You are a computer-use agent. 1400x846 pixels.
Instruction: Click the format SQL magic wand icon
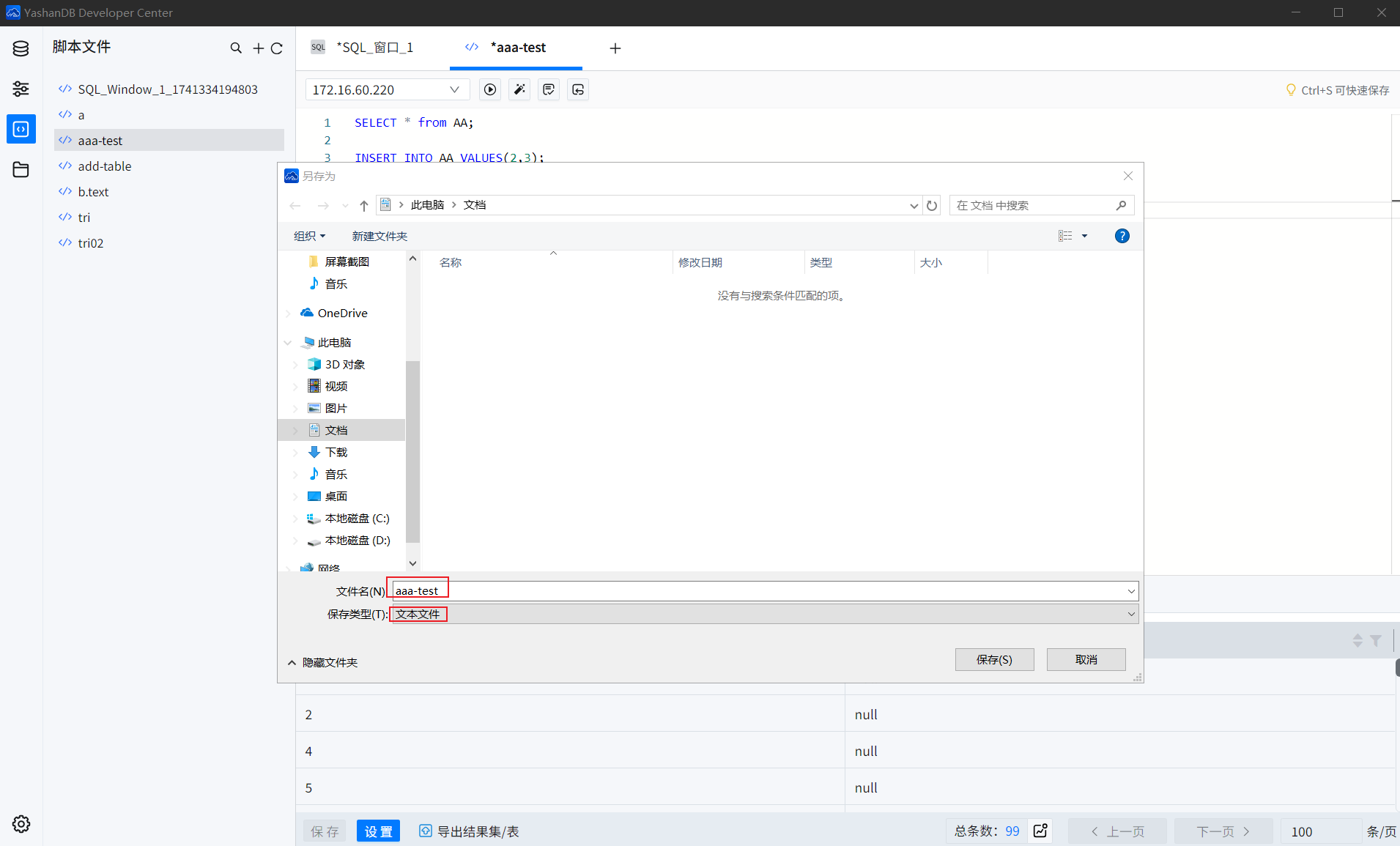519,89
